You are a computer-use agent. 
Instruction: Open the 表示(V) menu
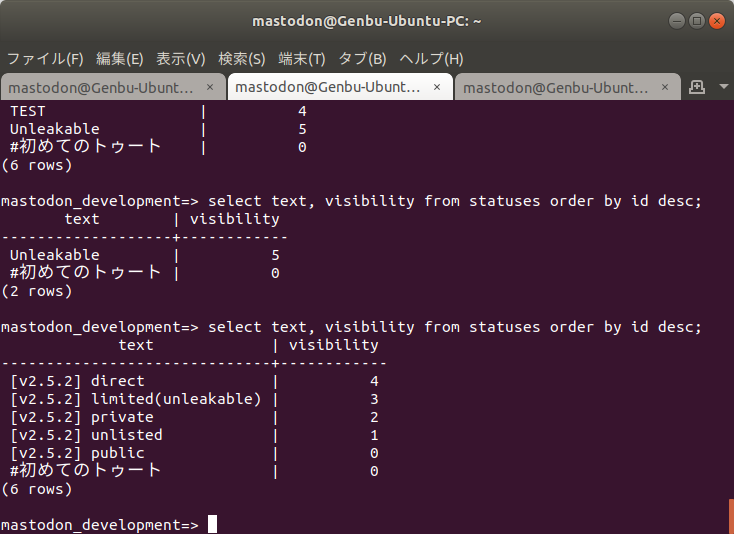pyautogui.click(x=180, y=58)
